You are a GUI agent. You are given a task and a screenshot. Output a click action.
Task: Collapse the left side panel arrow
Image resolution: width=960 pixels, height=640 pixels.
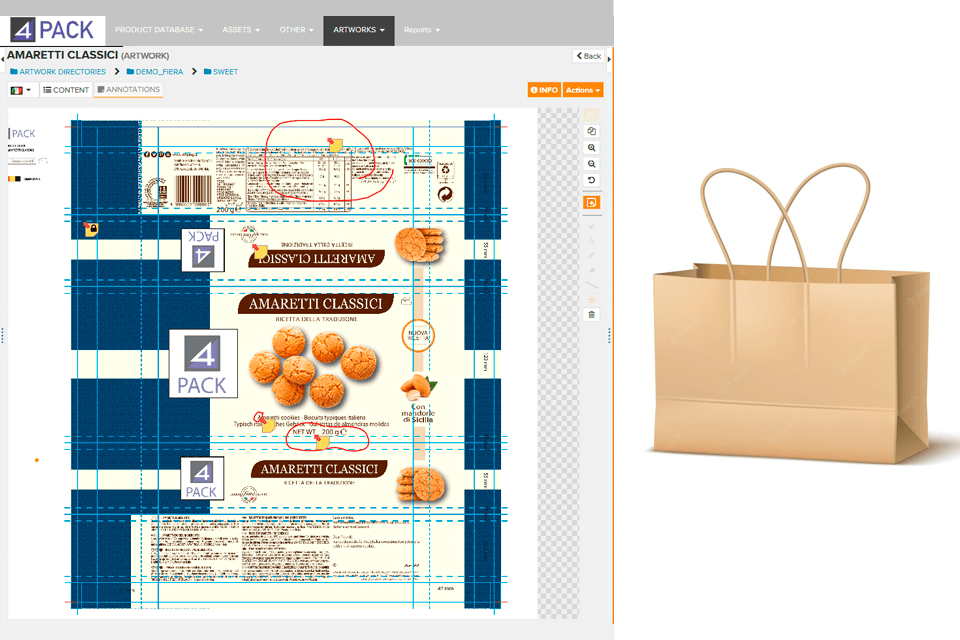[x=2, y=59]
